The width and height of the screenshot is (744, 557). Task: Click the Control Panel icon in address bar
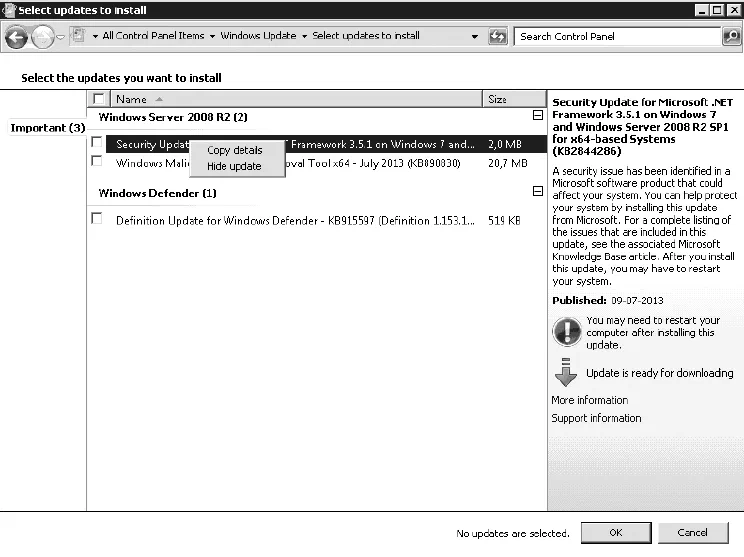[78, 36]
